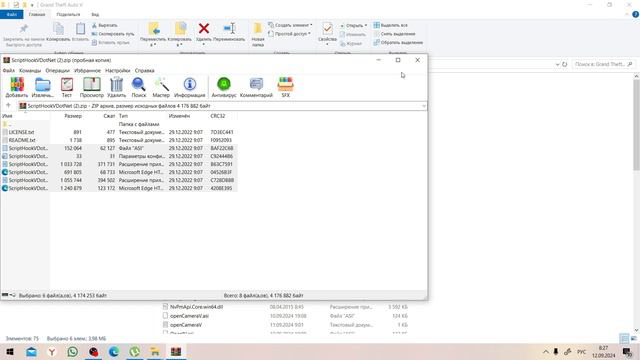This screenshot has height=360, width=640.
Task: Select the Файл "ASI" row sized 152 064
Action: tap(119, 148)
